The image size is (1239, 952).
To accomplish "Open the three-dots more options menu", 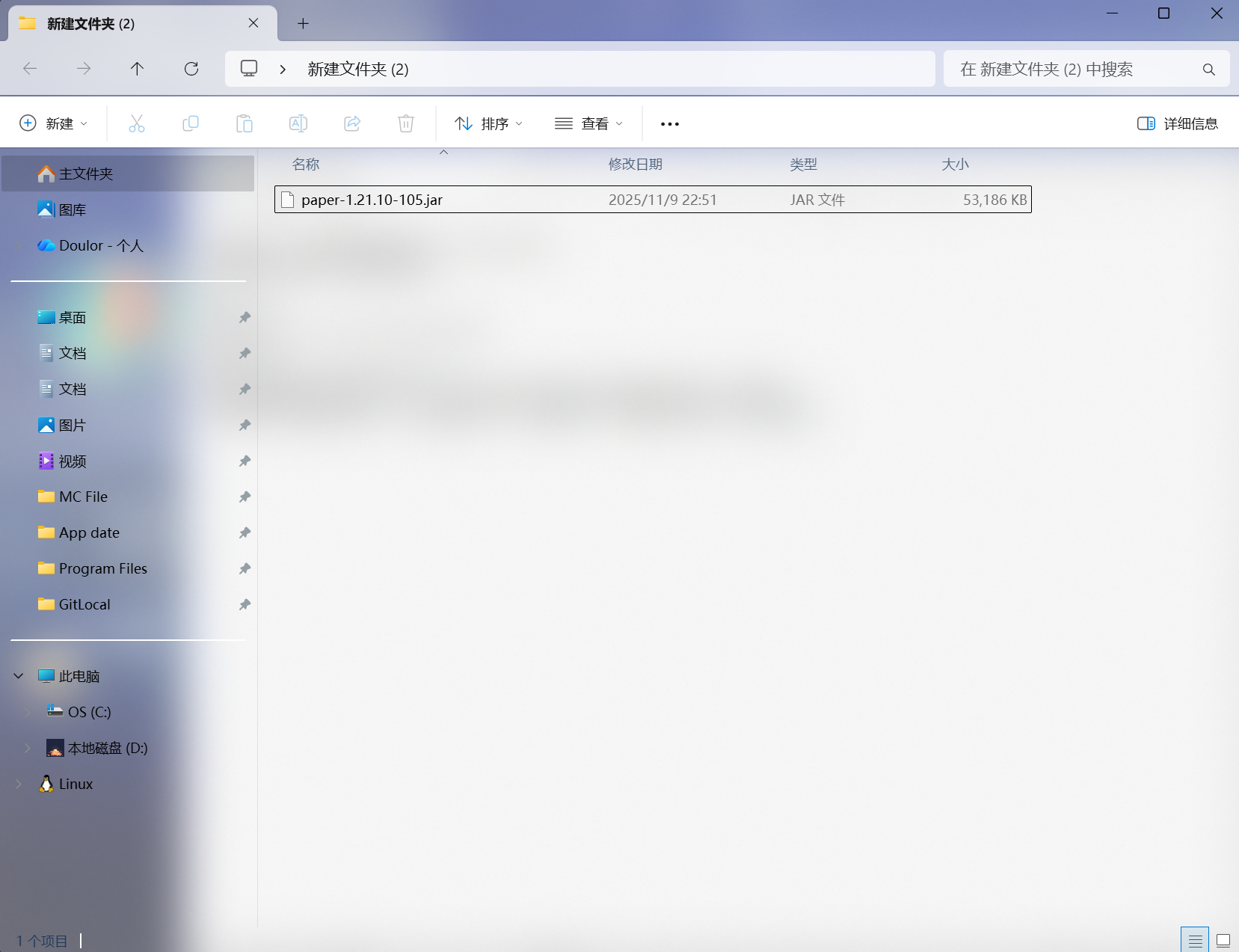I will (670, 123).
